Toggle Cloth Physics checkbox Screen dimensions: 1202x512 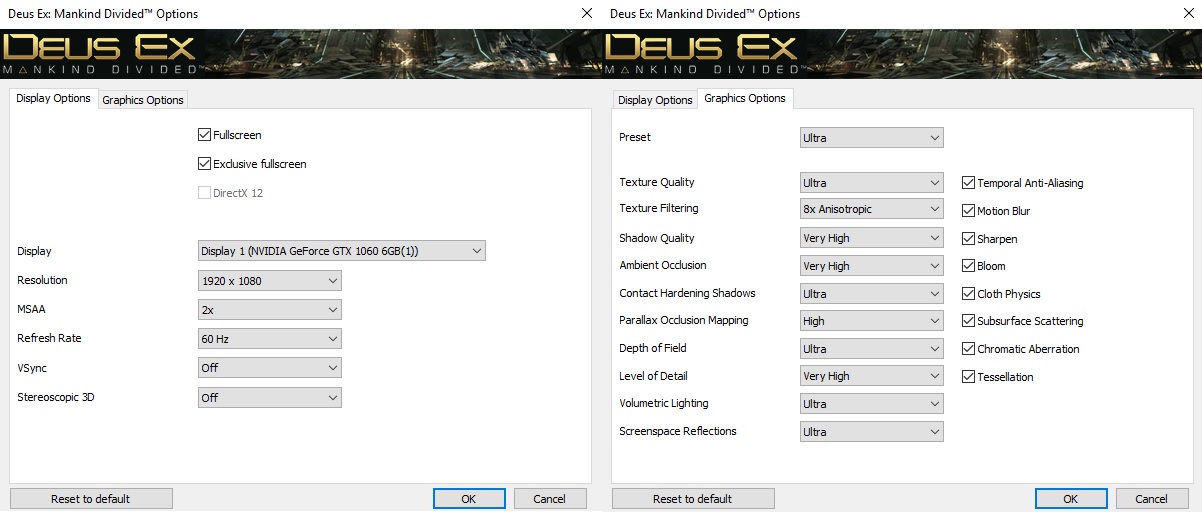(x=968, y=294)
